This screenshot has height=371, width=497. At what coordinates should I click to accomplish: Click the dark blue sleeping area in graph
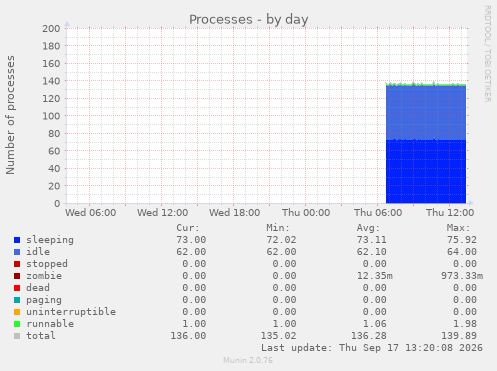pyautogui.click(x=426, y=172)
